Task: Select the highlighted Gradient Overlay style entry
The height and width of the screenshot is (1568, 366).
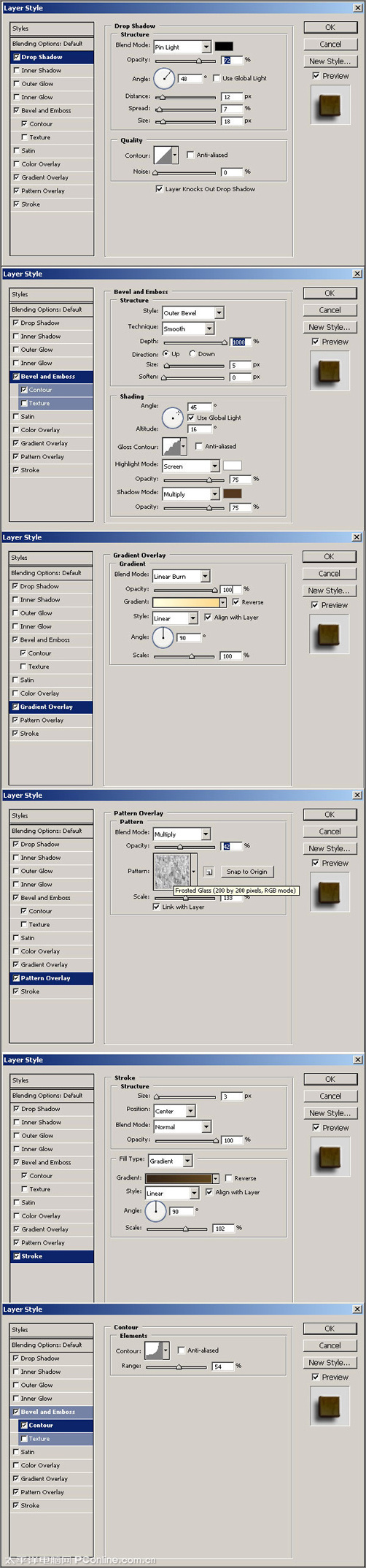Action: click(51, 707)
